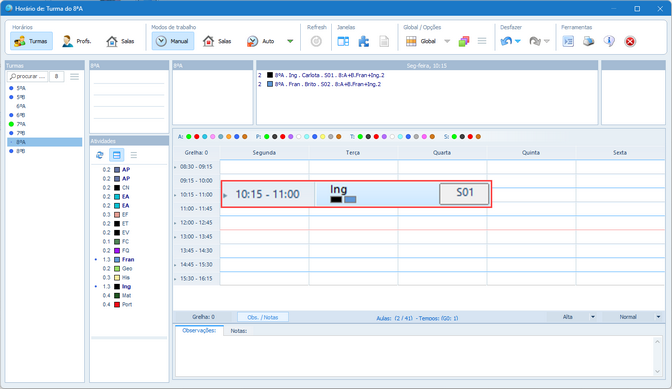Viewport: 672px width, 389px height.
Task: Click the red X close tool icon
Action: (x=630, y=41)
